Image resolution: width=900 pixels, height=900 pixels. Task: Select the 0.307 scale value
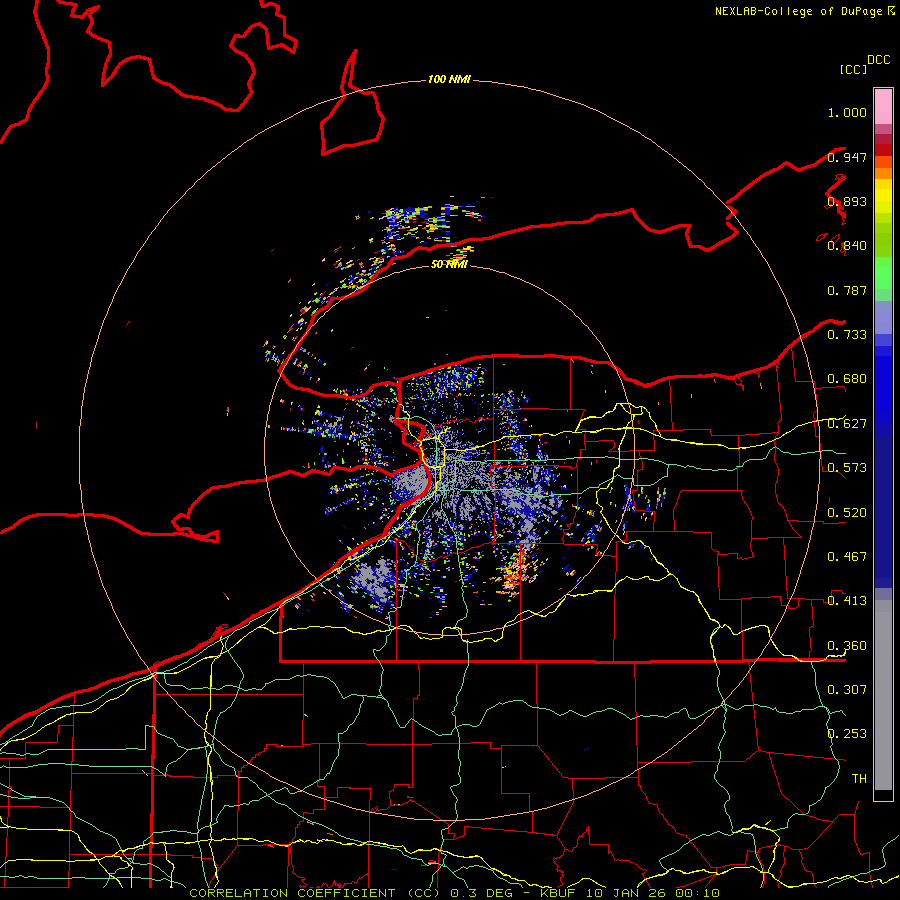[847, 690]
